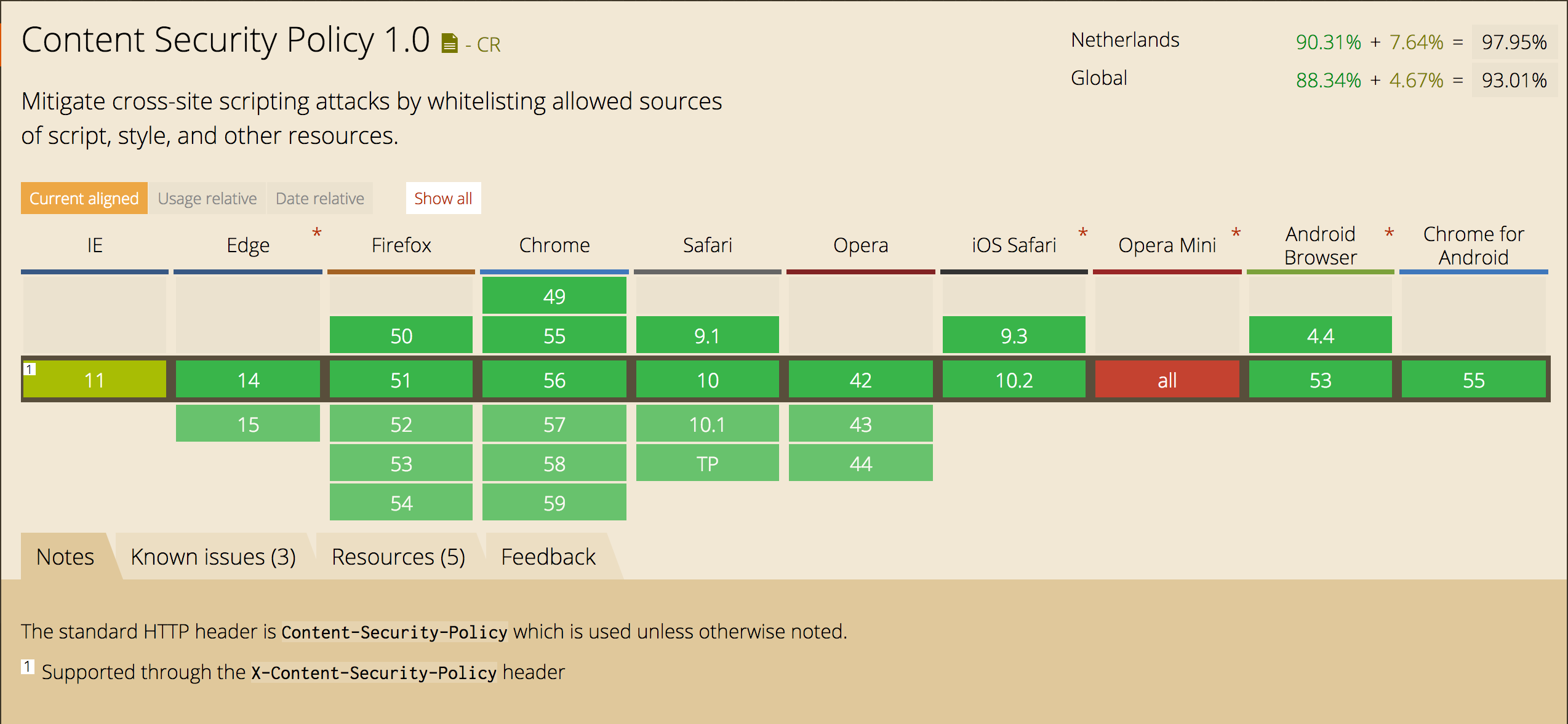Open the Feedback tab
This screenshot has height=724, width=1568.
coord(548,557)
